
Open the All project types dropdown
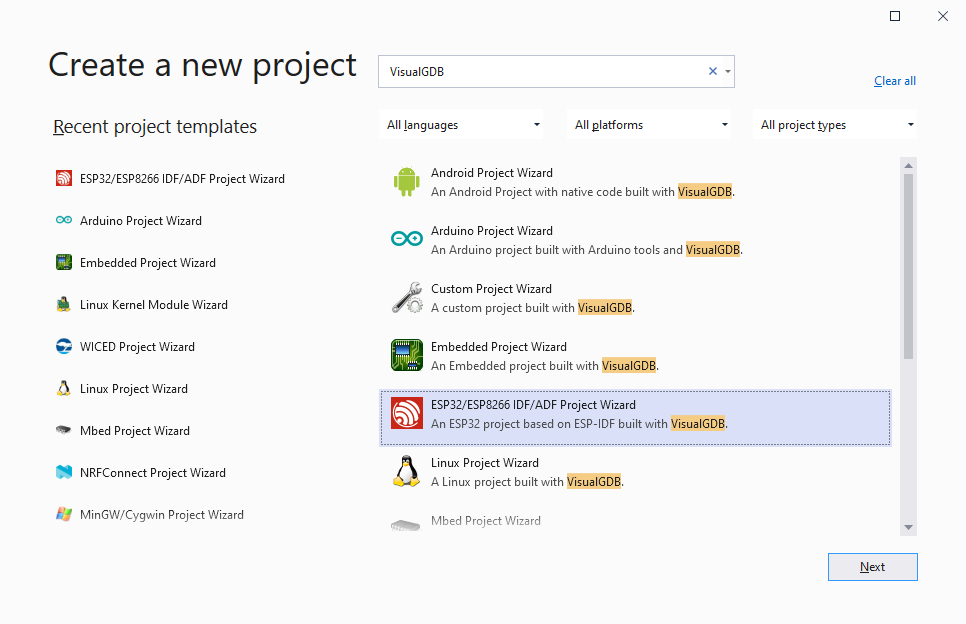(x=835, y=125)
